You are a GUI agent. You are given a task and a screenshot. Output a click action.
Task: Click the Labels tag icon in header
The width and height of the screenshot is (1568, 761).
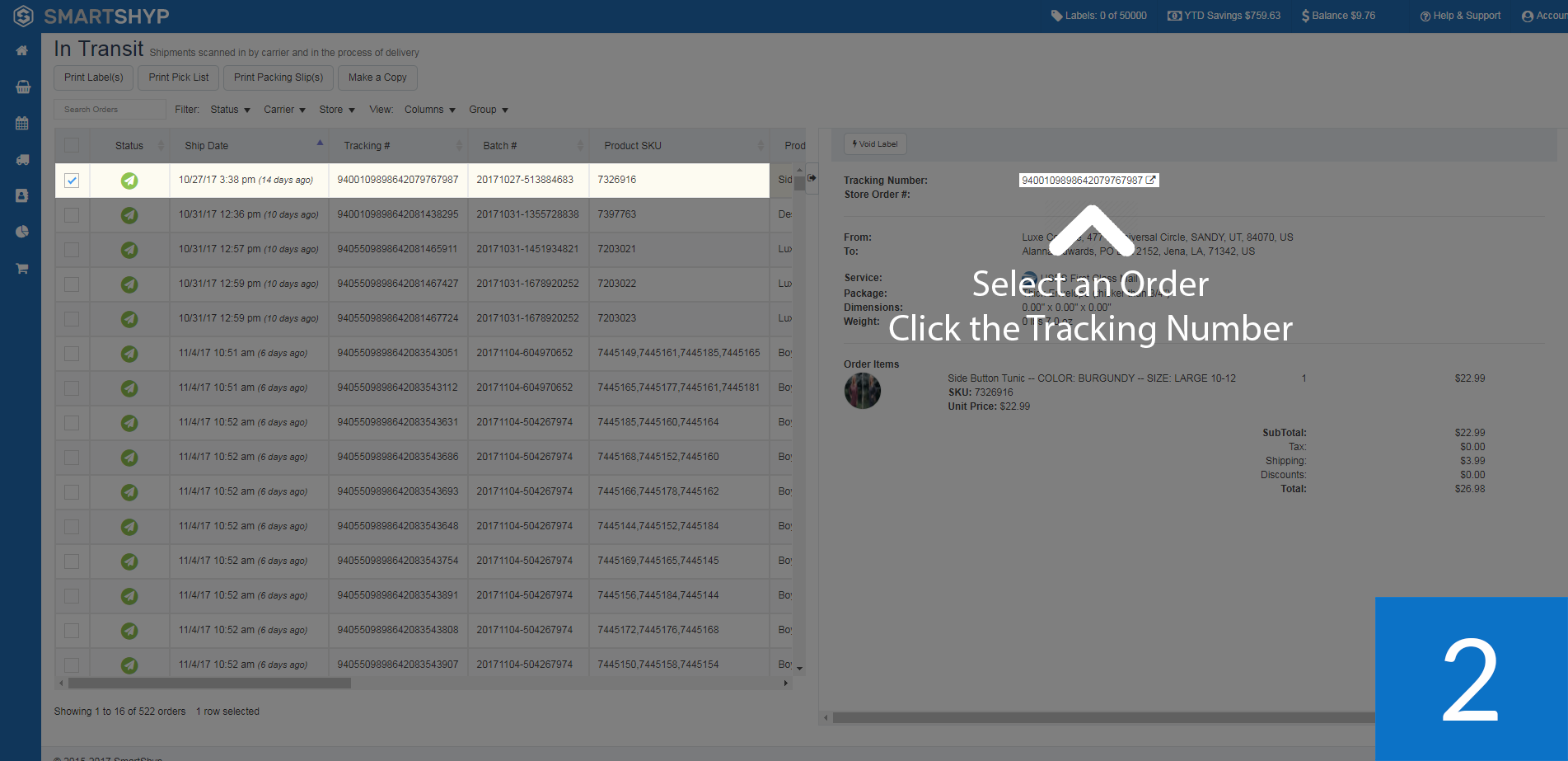pyautogui.click(x=1056, y=16)
